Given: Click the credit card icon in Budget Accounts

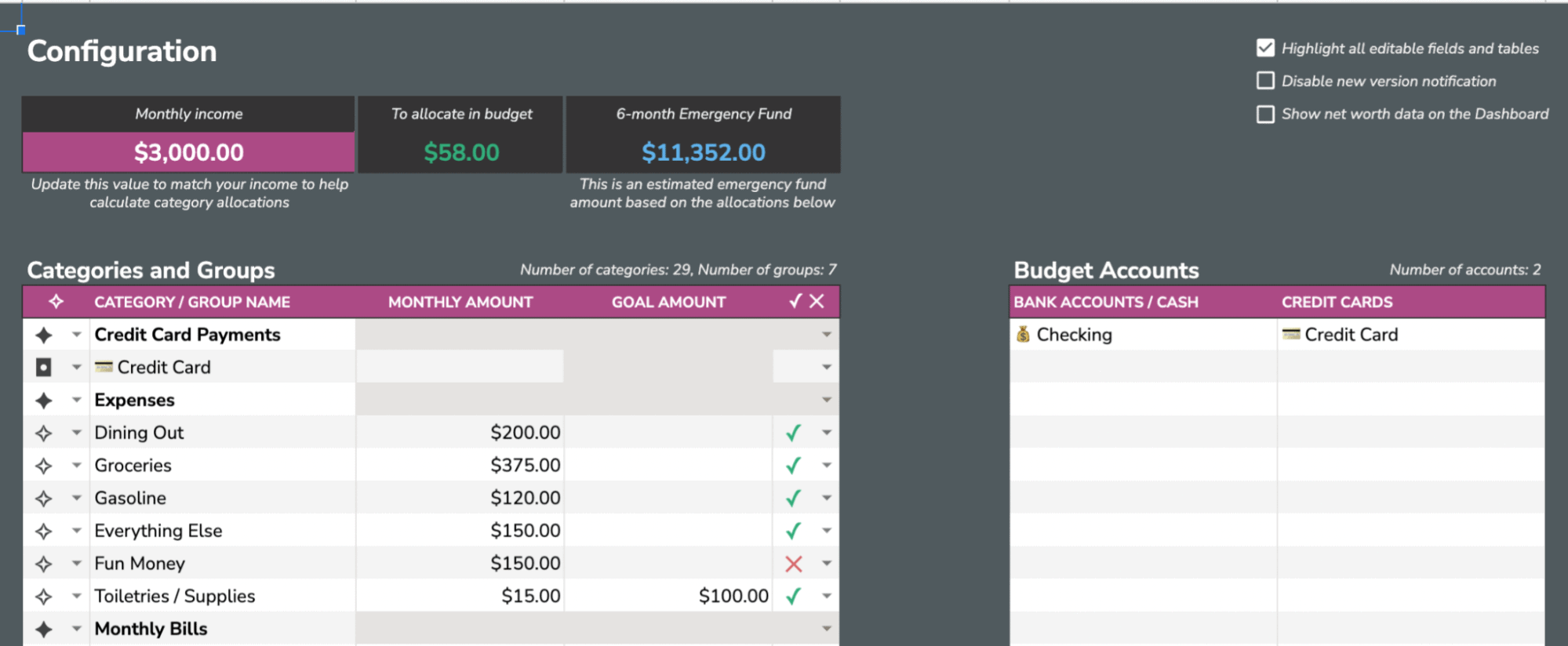Looking at the screenshot, I should (x=1290, y=335).
